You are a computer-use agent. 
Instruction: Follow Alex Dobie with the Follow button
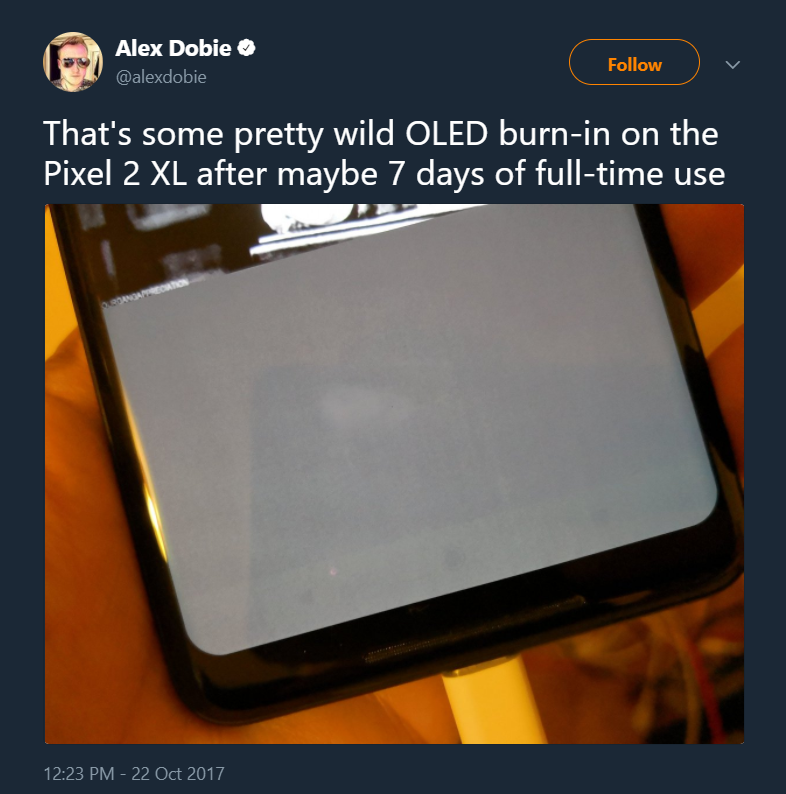tap(634, 65)
